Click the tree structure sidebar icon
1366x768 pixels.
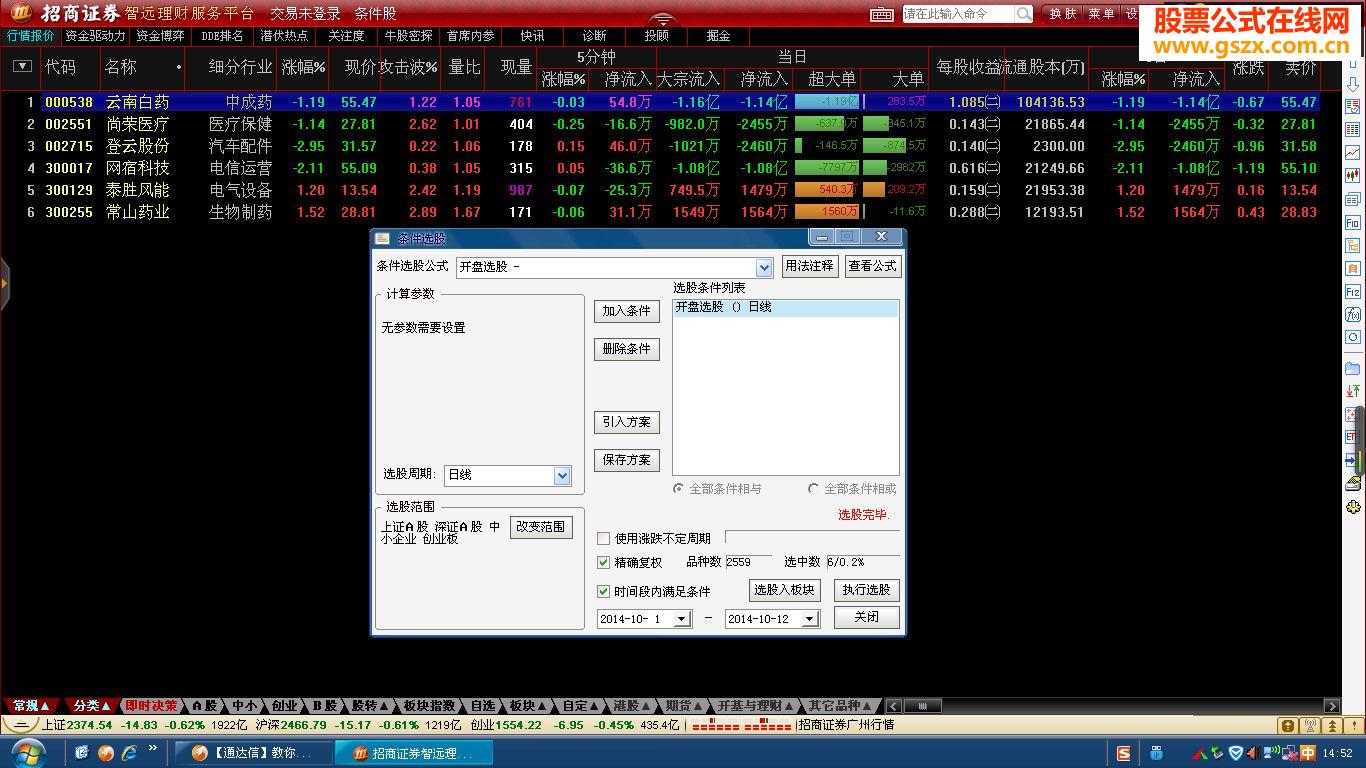[1352, 246]
